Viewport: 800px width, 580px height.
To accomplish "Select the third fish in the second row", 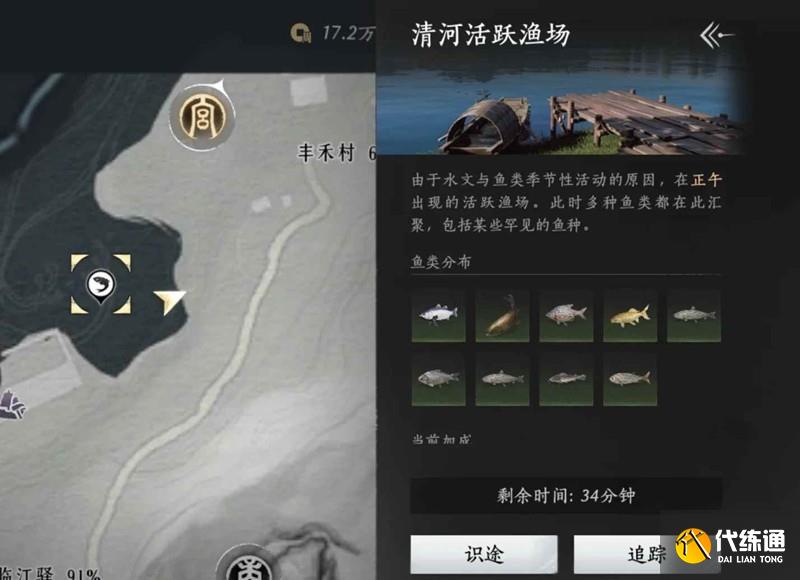I will 566,379.
